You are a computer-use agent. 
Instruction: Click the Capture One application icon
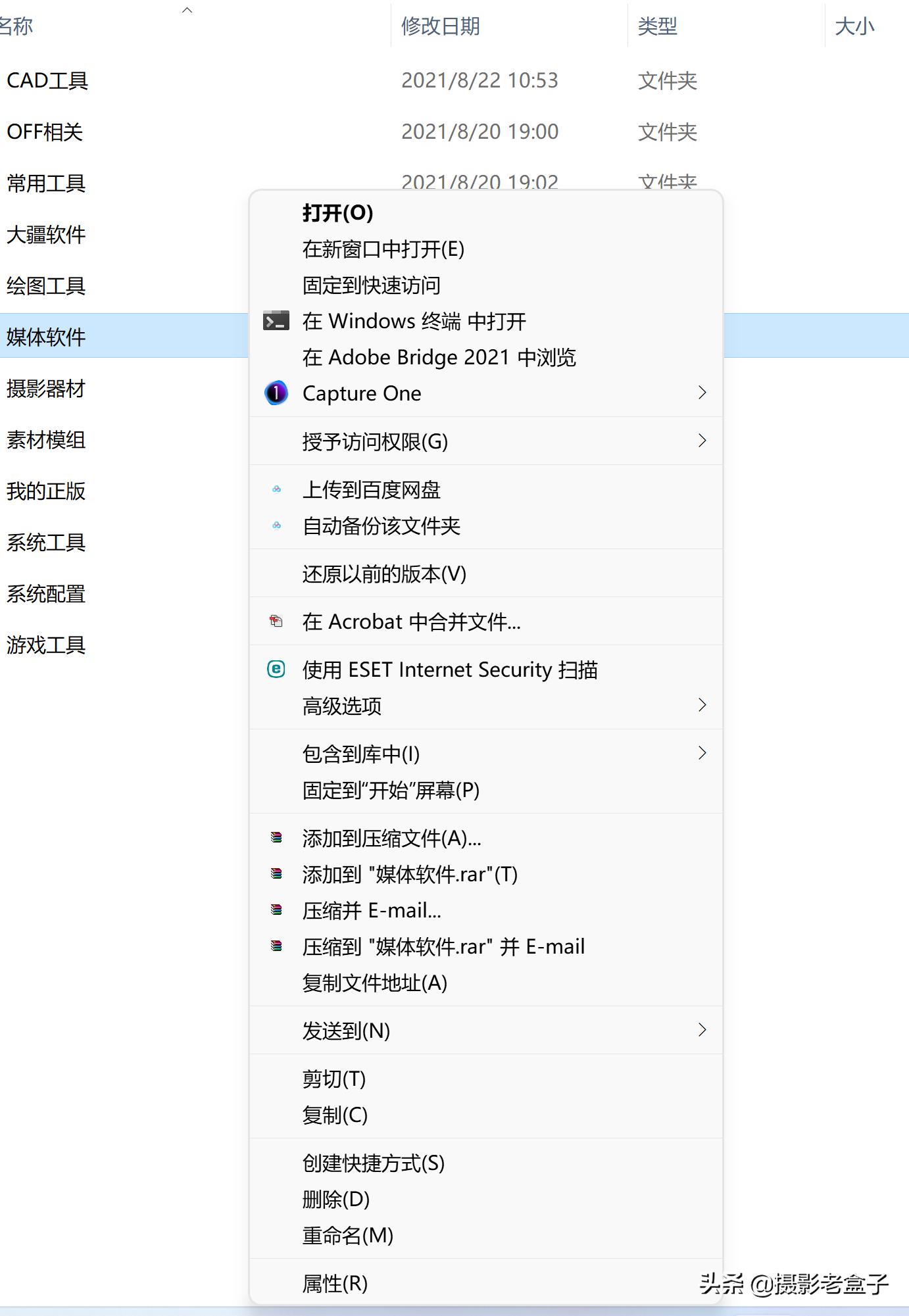coord(276,393)
